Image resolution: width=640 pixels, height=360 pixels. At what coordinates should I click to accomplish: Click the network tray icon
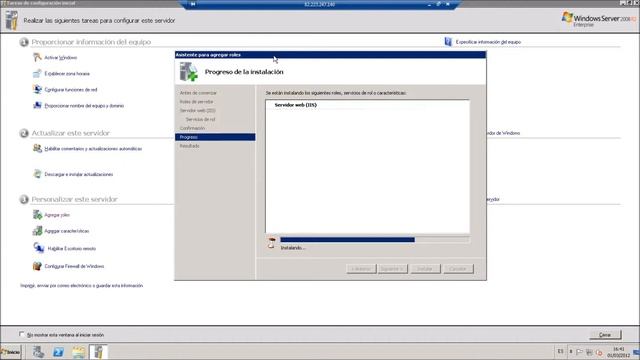589,352
